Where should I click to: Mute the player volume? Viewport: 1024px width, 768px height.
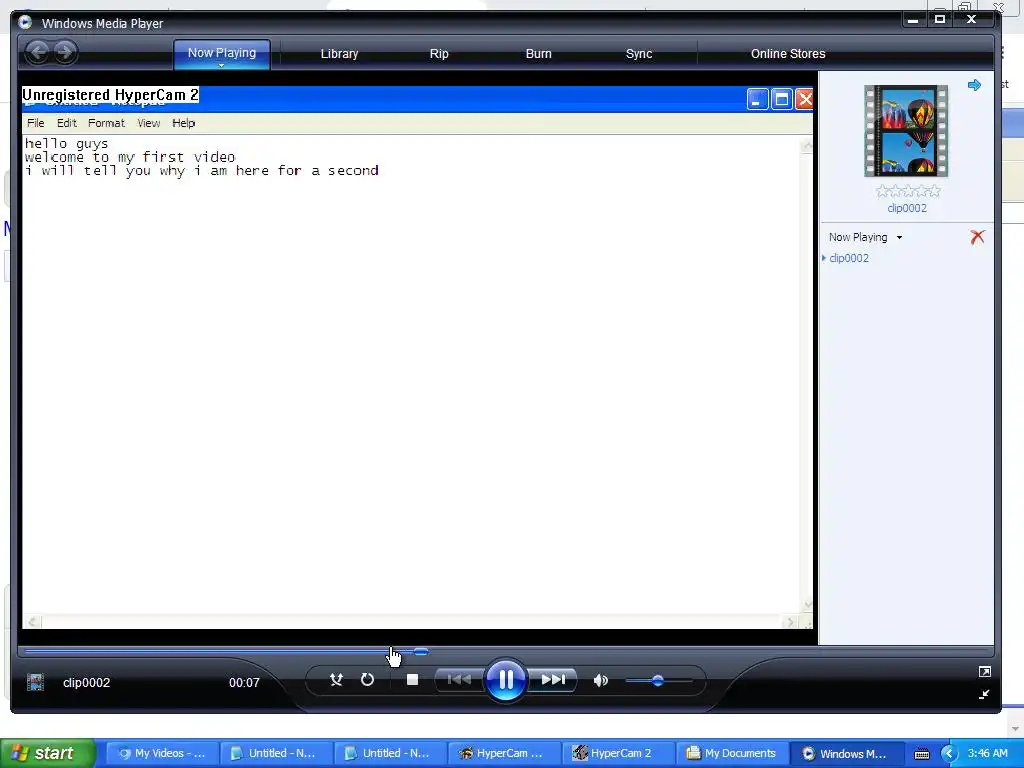click(x=601, y=680)
